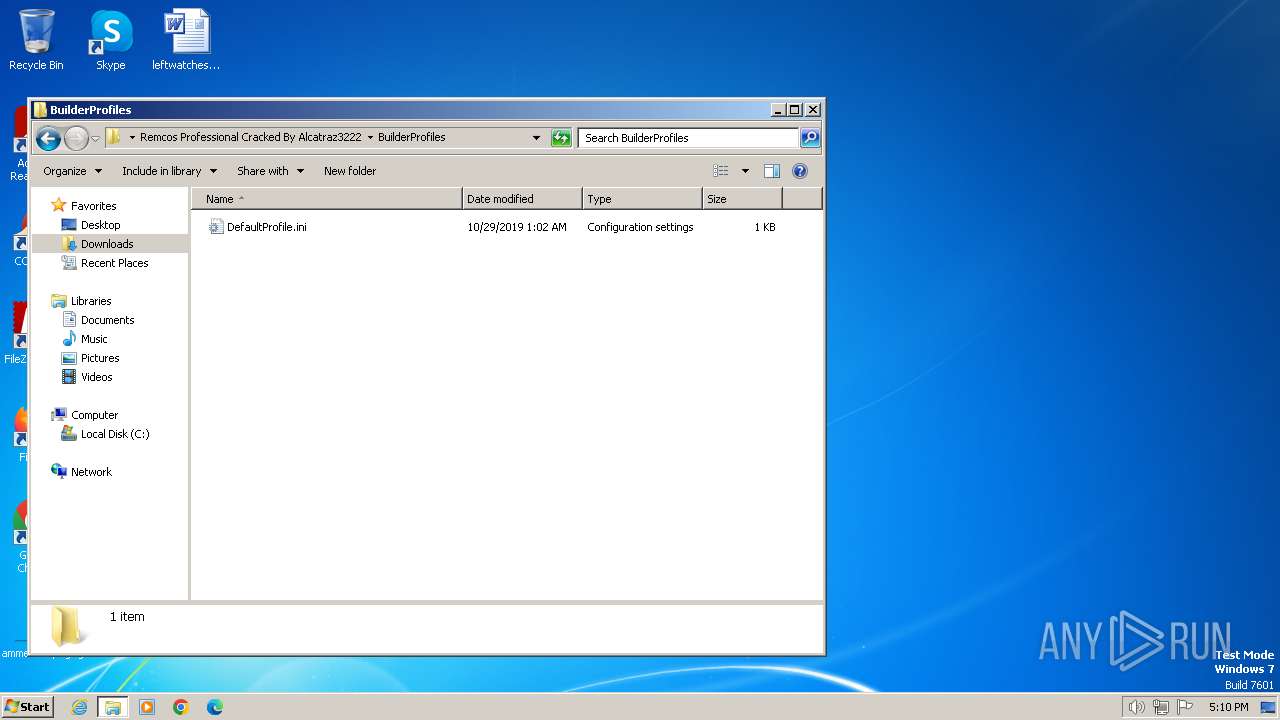Screen dimensions: 1280x720
Task: Open Recent Places in Favorites
Action: pos(114,263)
